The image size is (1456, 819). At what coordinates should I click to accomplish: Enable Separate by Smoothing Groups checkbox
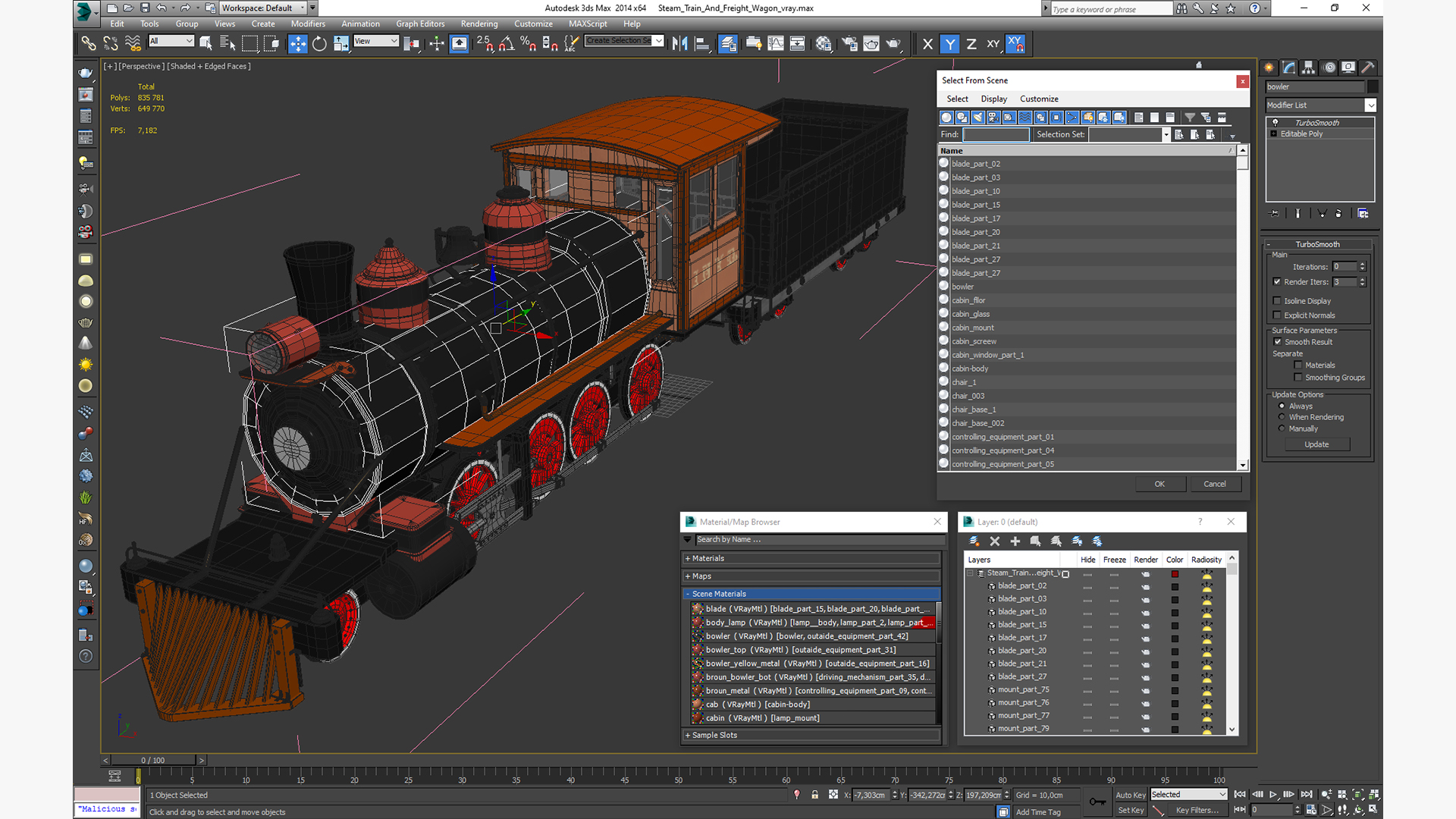pos(1298,378)
